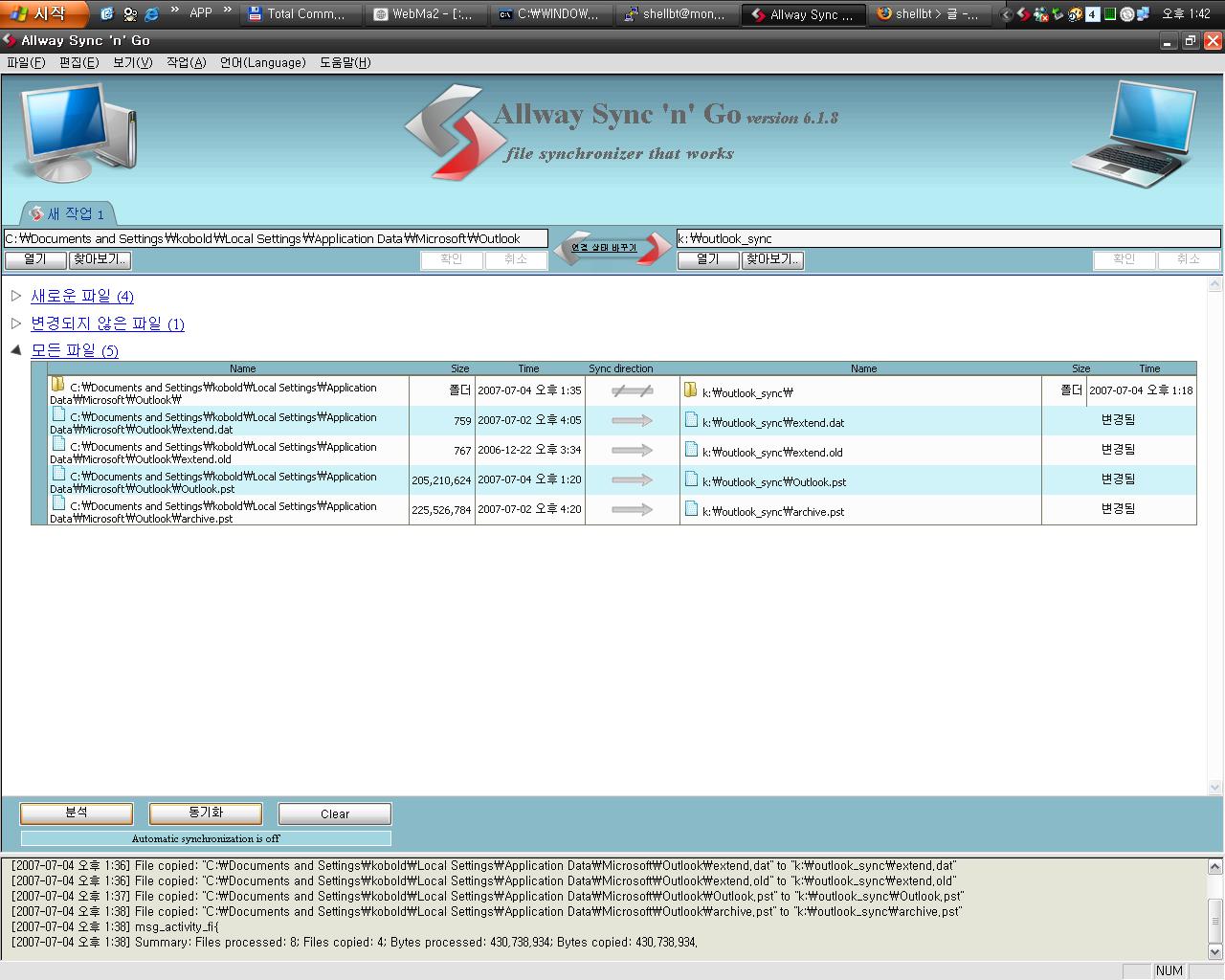Viewport: 1225px width, 980px height.
Task: Switch to Total Commander taskbar item
Action: click(301, 13)
